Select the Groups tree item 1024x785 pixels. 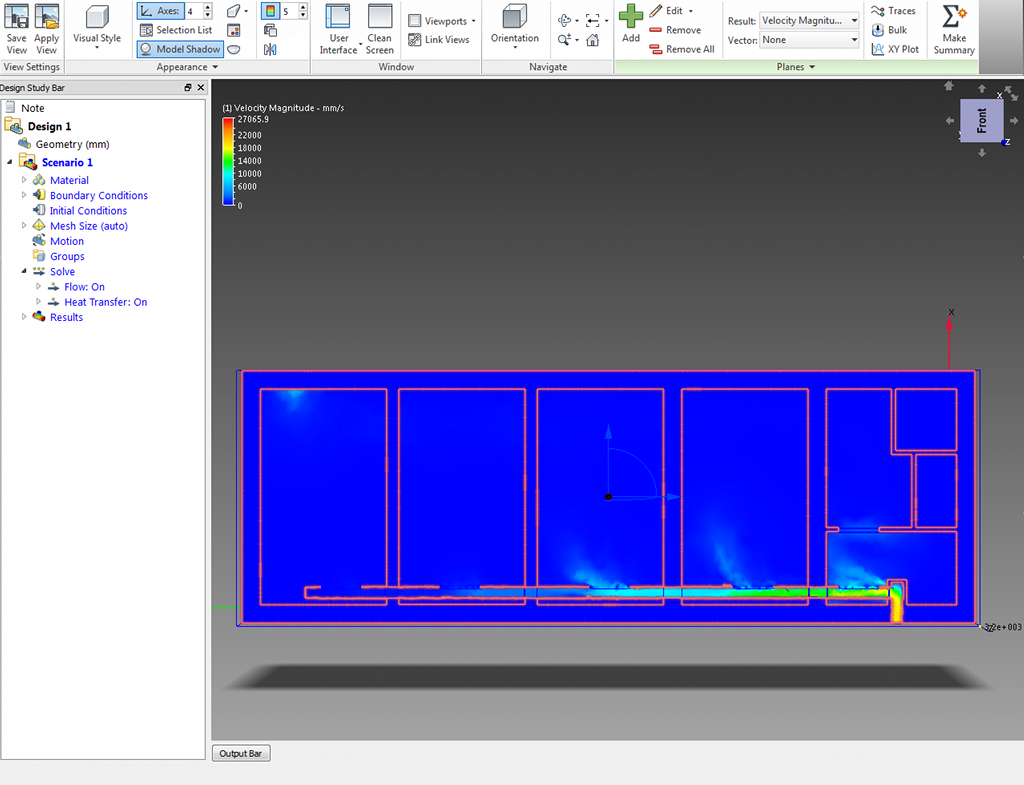pos(67,256)
